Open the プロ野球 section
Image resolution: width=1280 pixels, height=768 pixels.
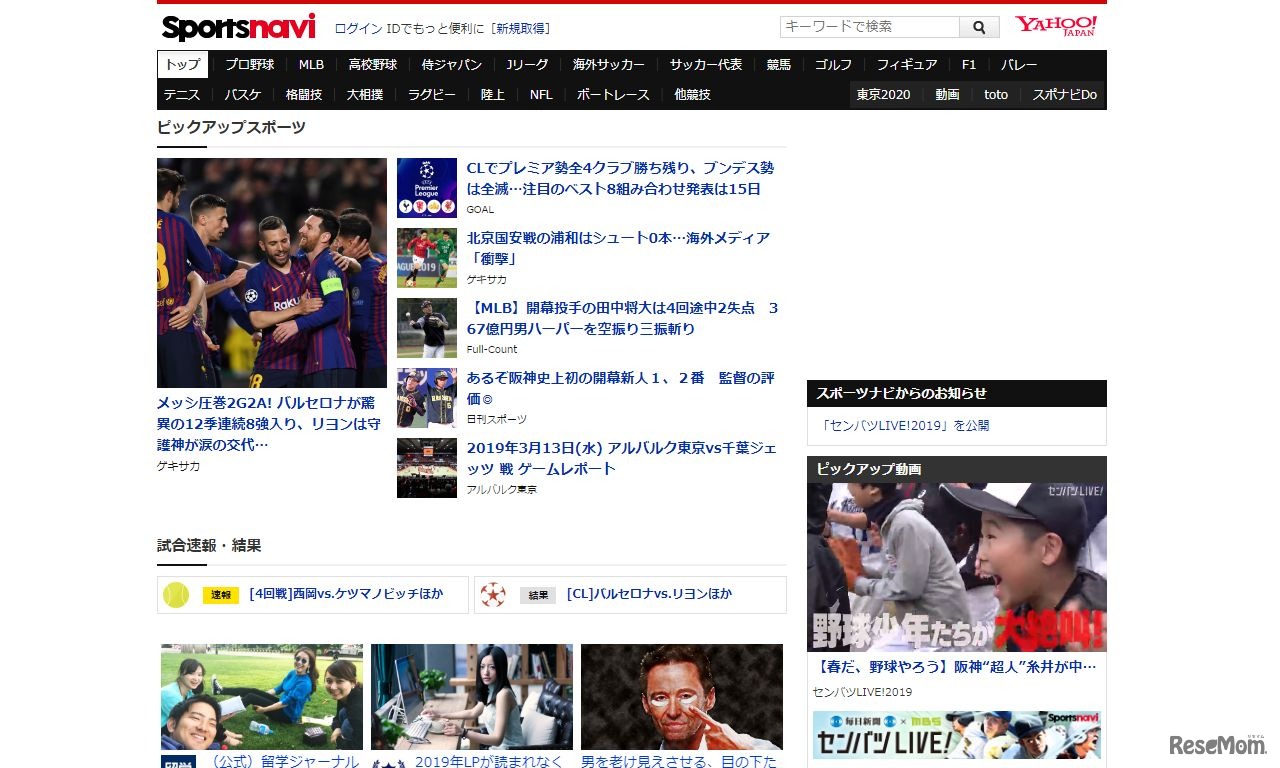tap(249, 64)
